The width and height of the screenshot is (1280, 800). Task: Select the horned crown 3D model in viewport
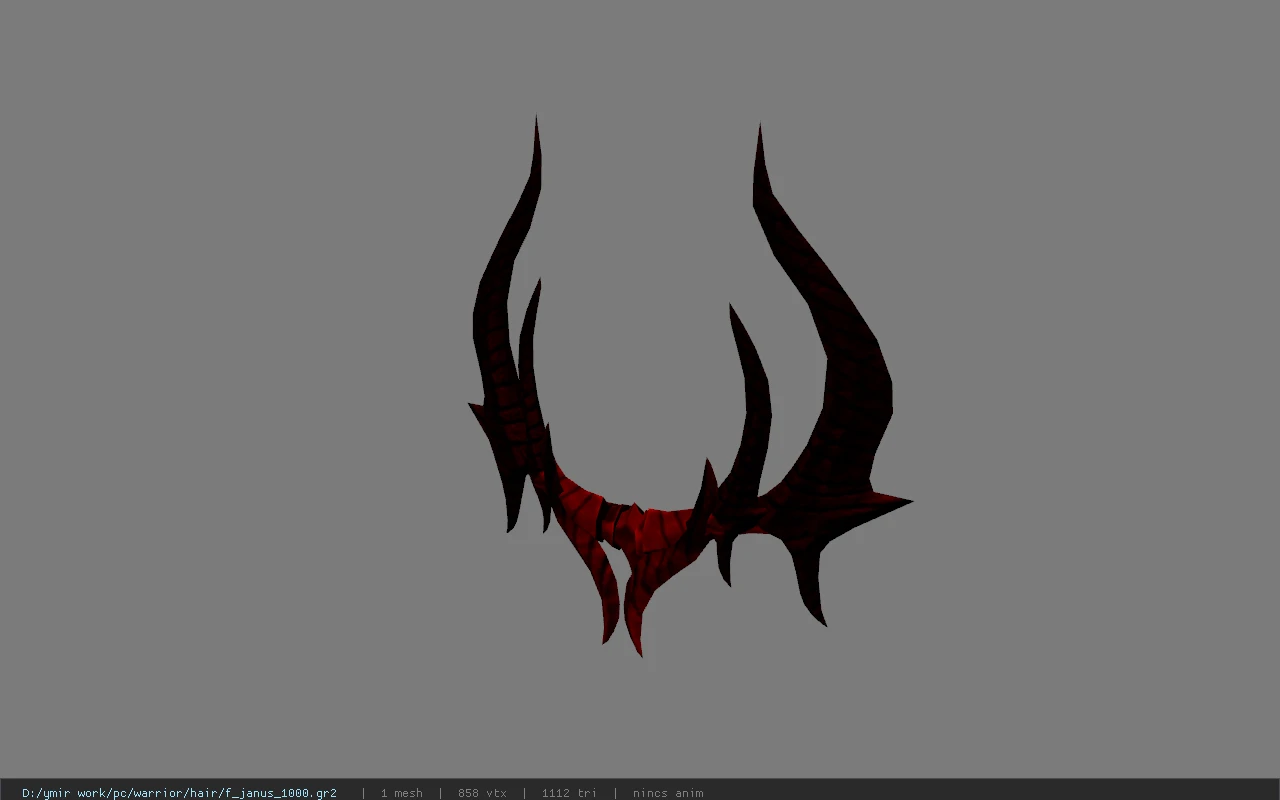click(x=689, y=387)
